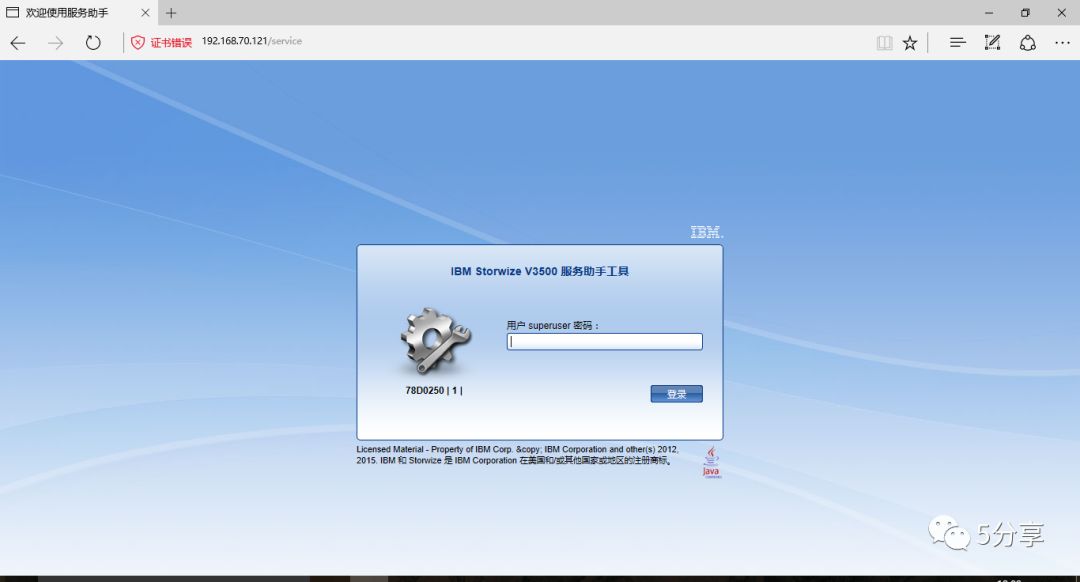This screenshot has height=582, width=1080.
Task: Add page to favorites star icon
Action: click(x=910, y=43)
